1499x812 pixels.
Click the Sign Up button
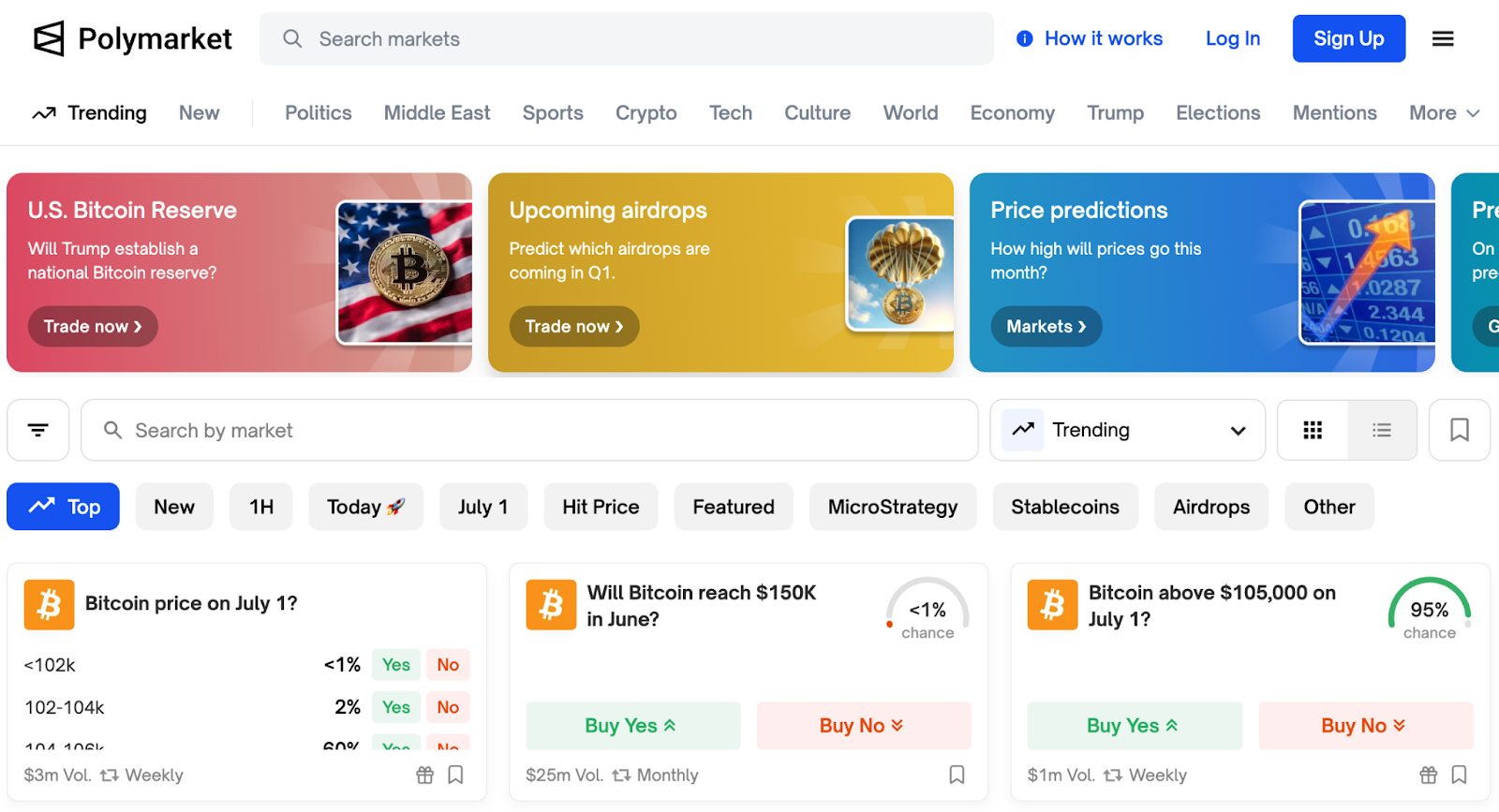coord(1348,39)
